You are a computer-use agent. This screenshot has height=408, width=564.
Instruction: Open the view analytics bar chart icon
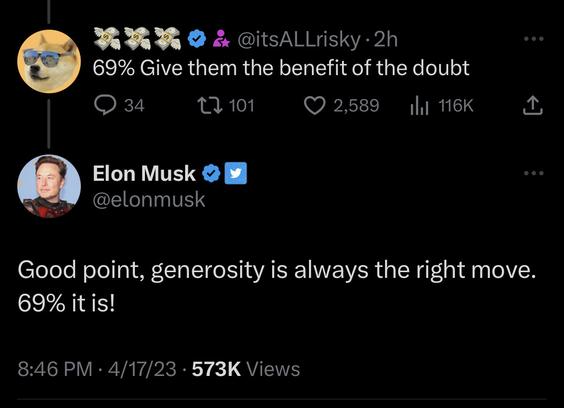[419, 105]
